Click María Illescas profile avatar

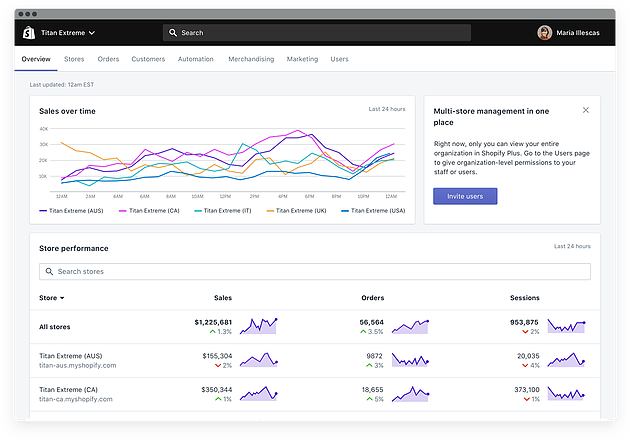[544, 32]
